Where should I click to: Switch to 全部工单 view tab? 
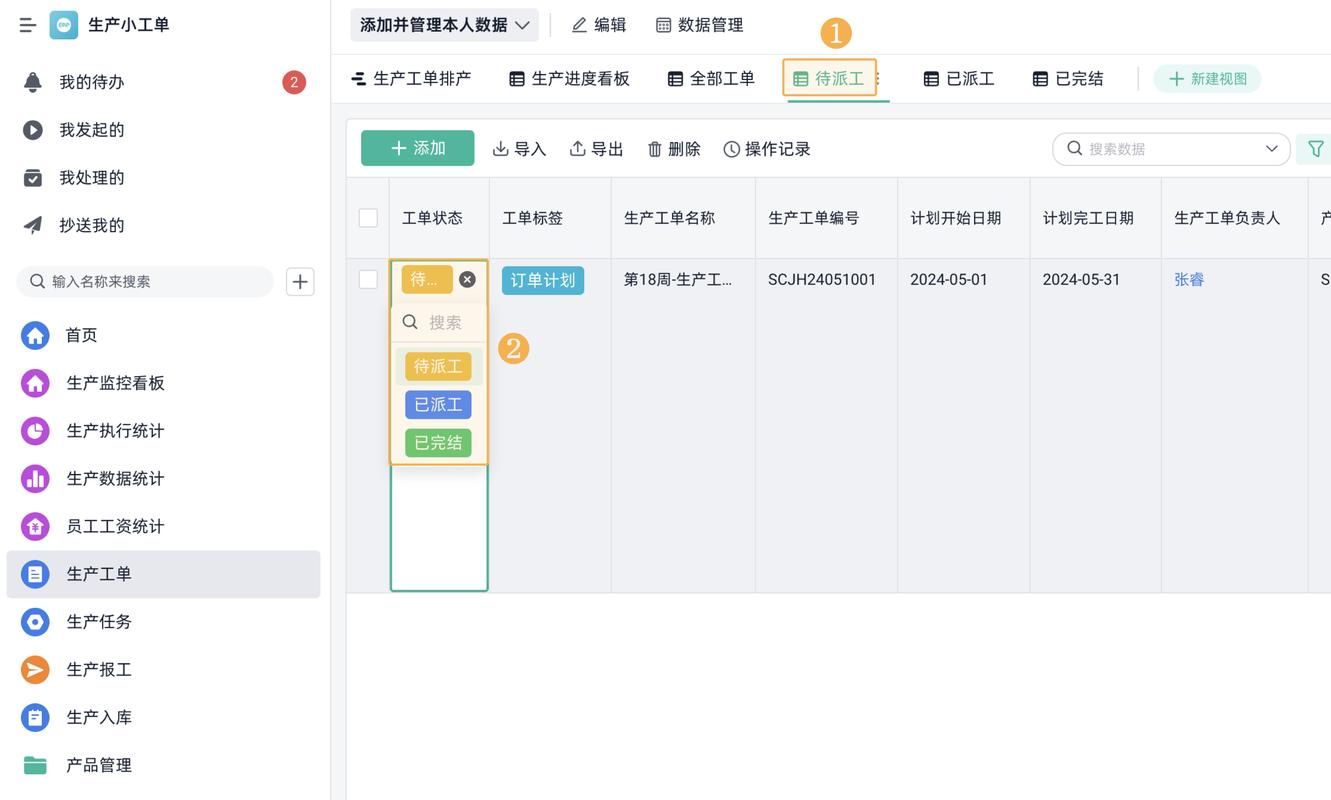[x=711, y=78]
